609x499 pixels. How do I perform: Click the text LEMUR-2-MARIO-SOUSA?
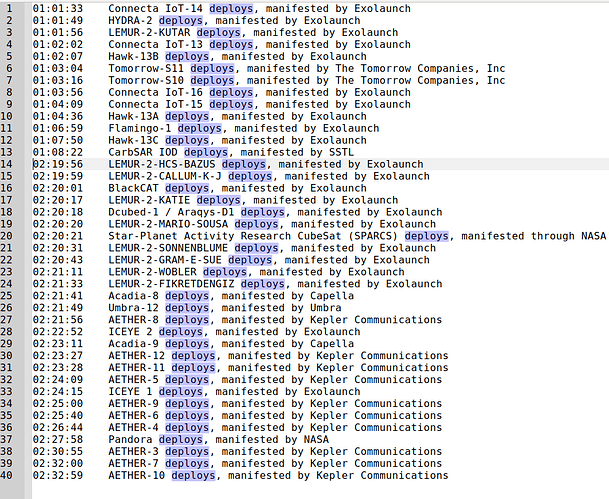[x=168, y=224]
